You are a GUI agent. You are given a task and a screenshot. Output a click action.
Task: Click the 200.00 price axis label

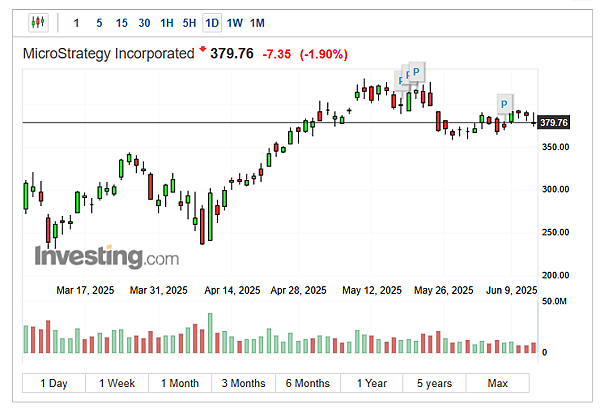pyautogui.click(x=556, y=276)
